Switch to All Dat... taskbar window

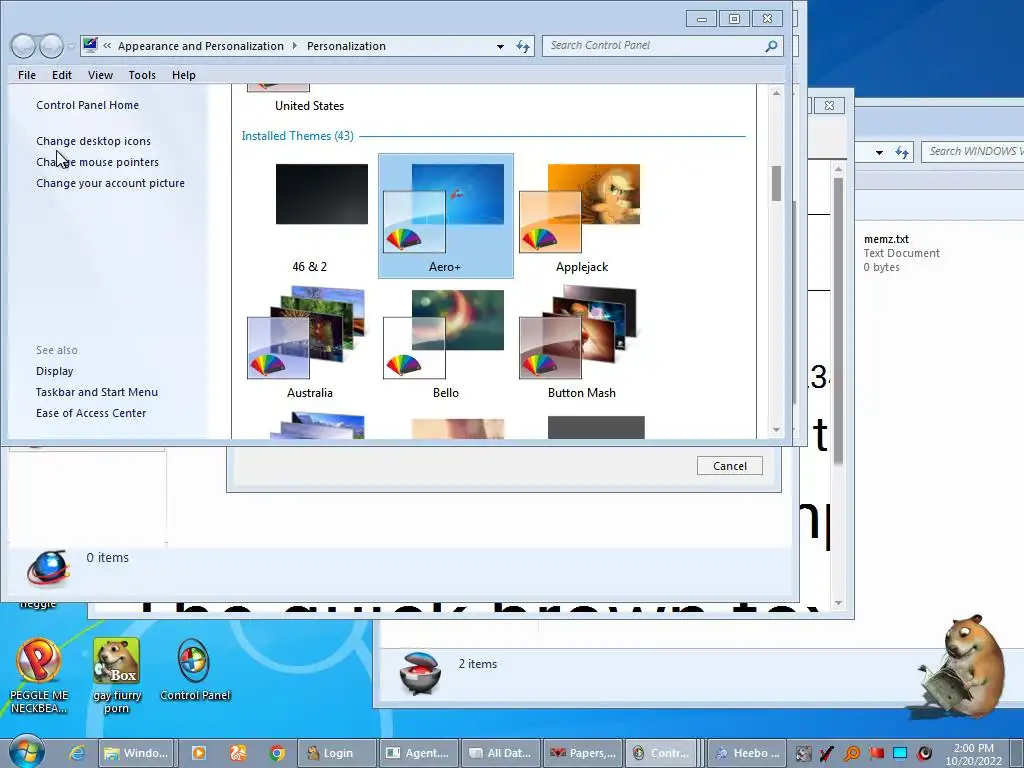pyautogui.click(x=501, y=753)
